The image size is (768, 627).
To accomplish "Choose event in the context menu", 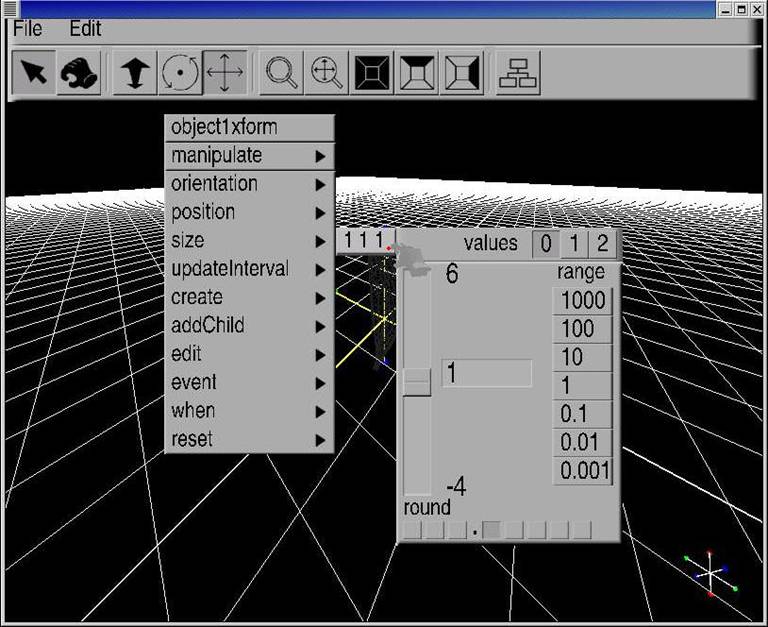I will [250, 383].
